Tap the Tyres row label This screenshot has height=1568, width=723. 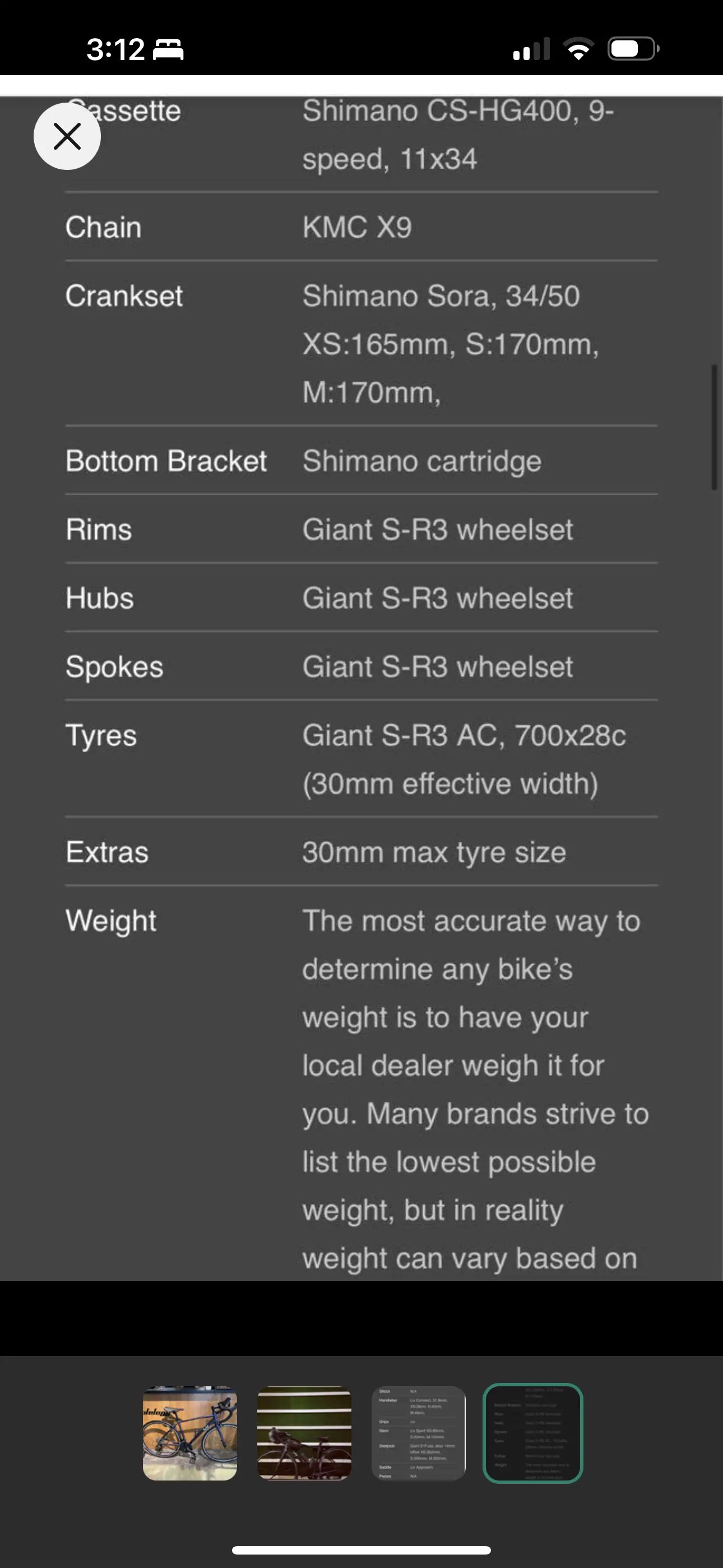[x=101, y=735]
